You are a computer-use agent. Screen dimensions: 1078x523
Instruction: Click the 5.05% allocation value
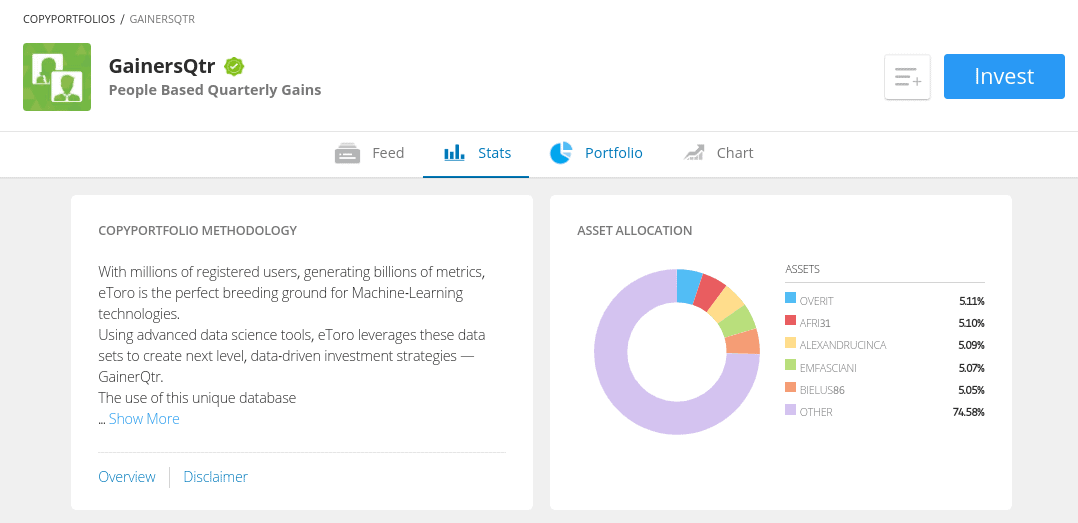click(x=971, y=390)
